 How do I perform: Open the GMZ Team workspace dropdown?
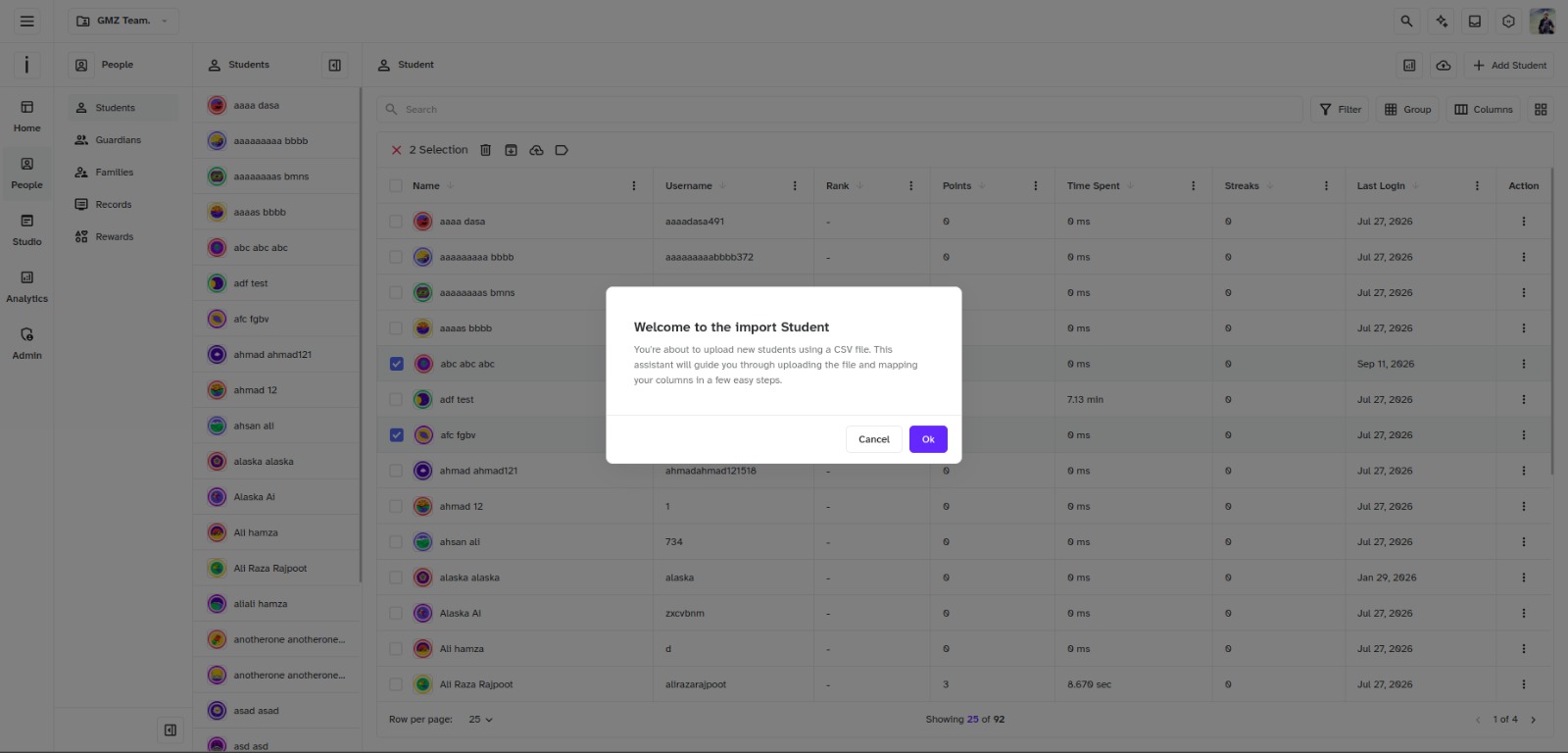[123, 21]
